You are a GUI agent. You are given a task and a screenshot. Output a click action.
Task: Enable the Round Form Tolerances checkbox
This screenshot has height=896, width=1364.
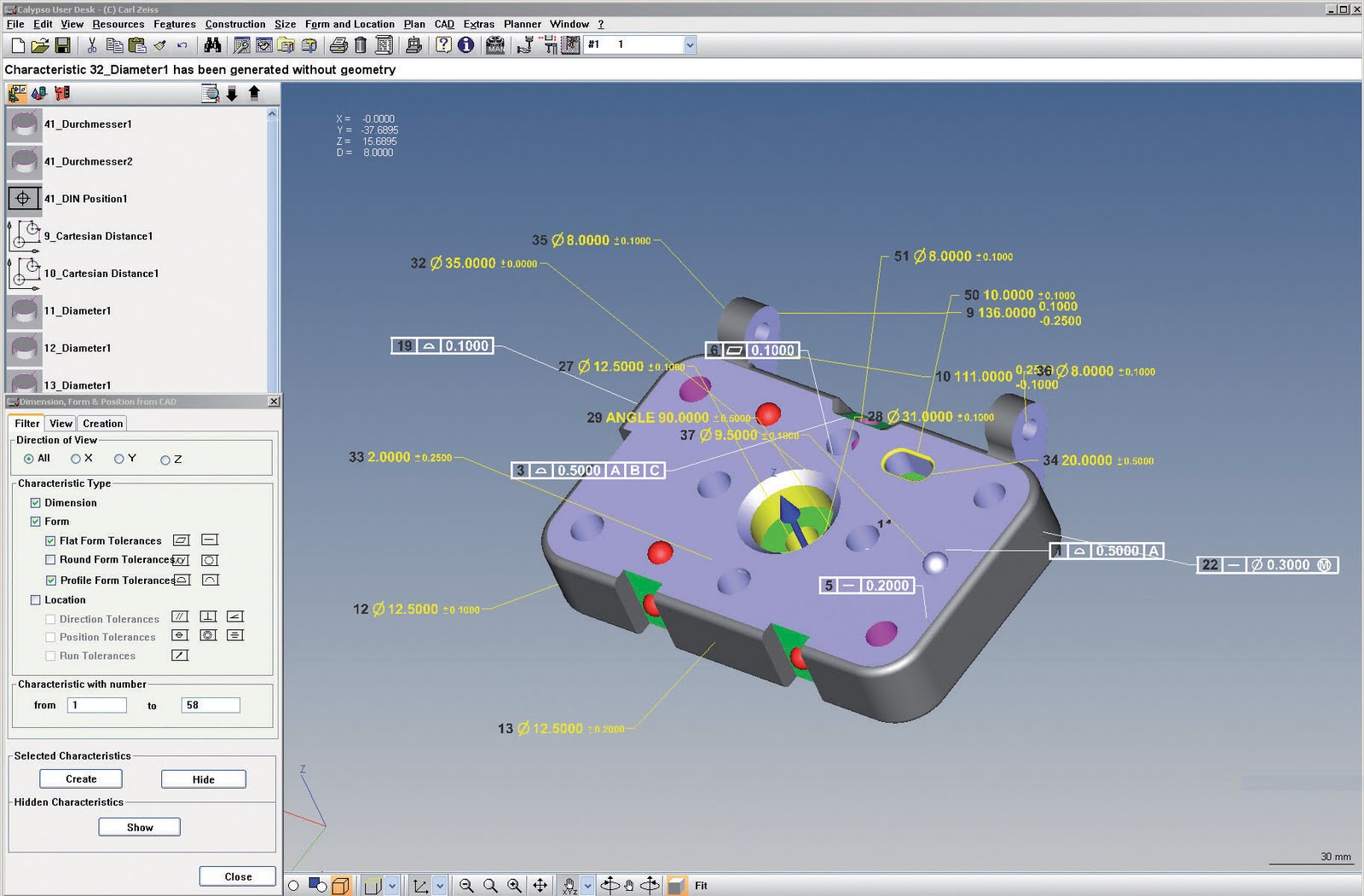[x=51, y=559]
